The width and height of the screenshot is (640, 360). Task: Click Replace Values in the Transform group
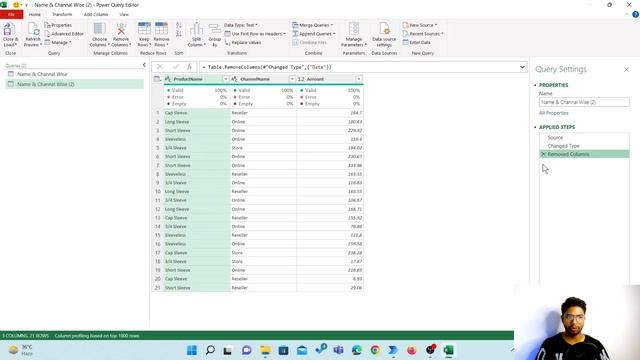tap(243, 42)
